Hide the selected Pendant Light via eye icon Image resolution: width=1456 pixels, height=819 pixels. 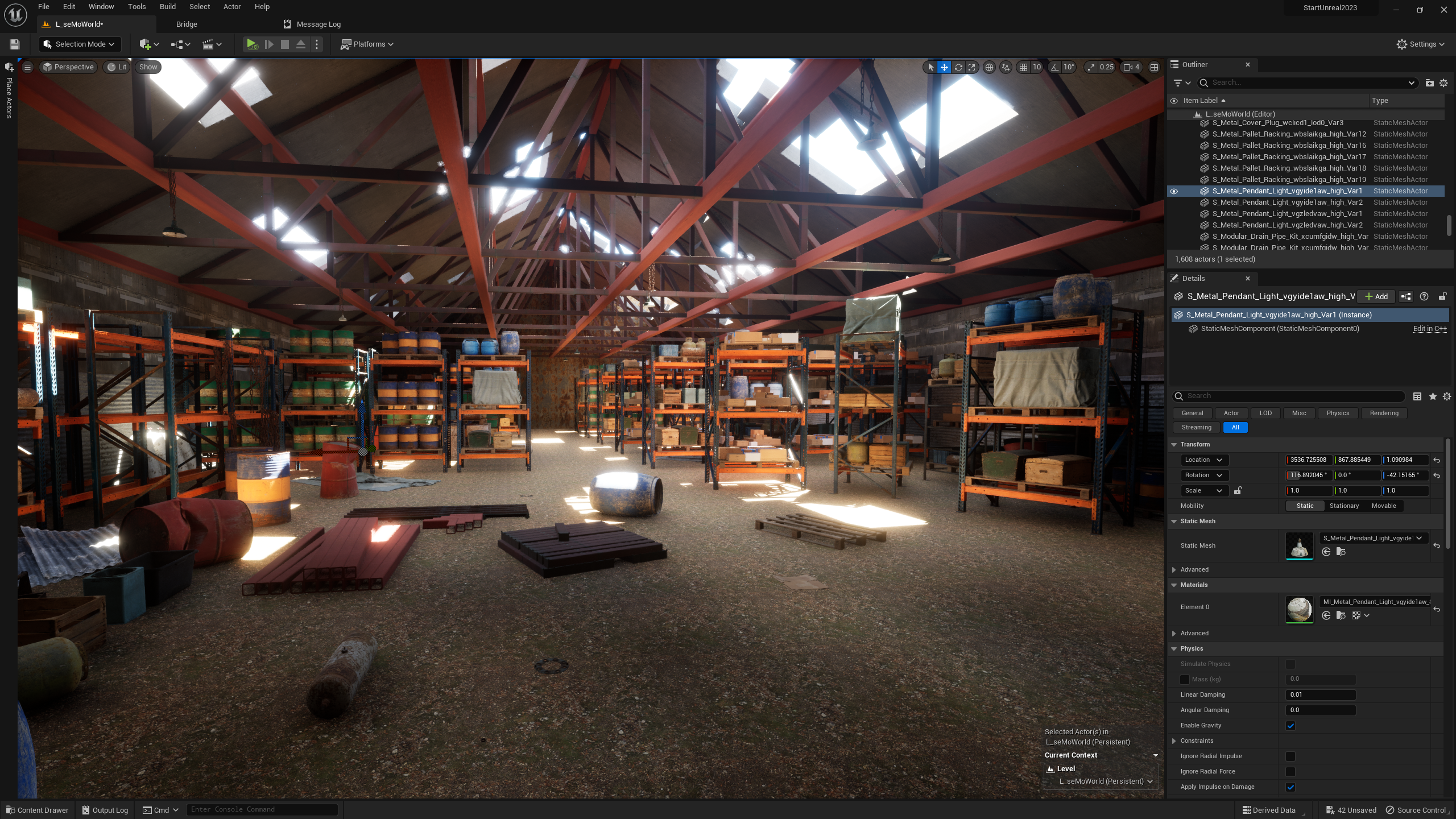1173,191
